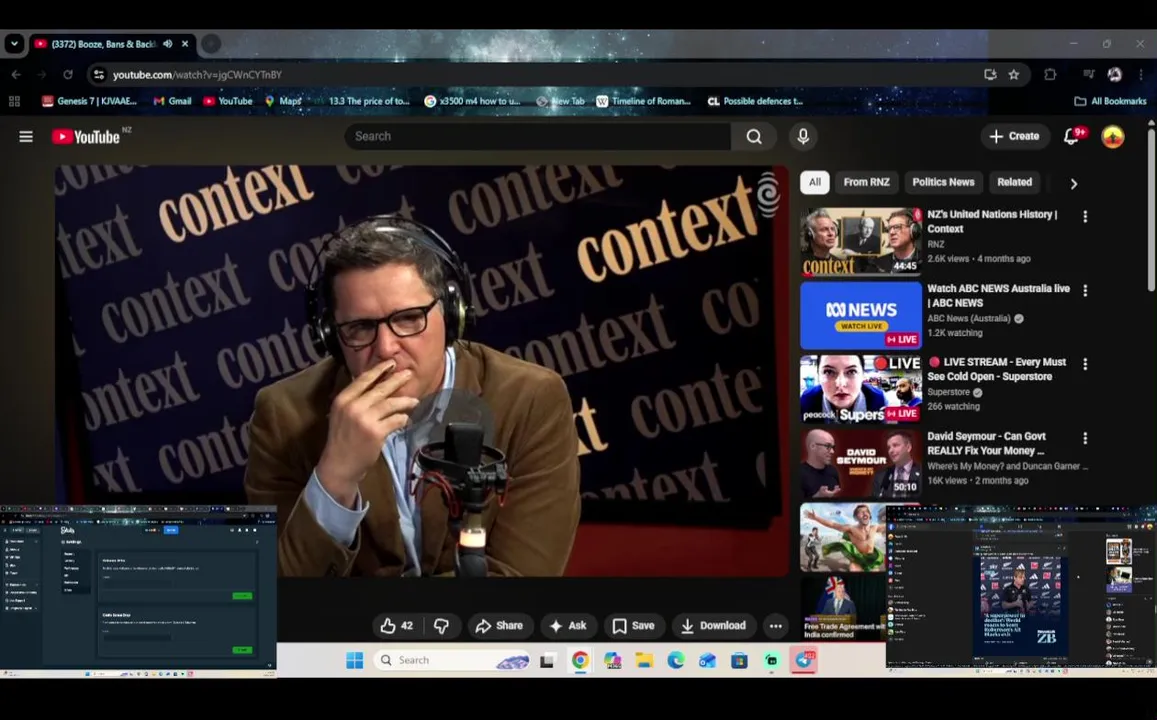This screenshot has width=1157, height=720.
Task: Open Microsoft Store from taskbar
Action: pos(739,660)
